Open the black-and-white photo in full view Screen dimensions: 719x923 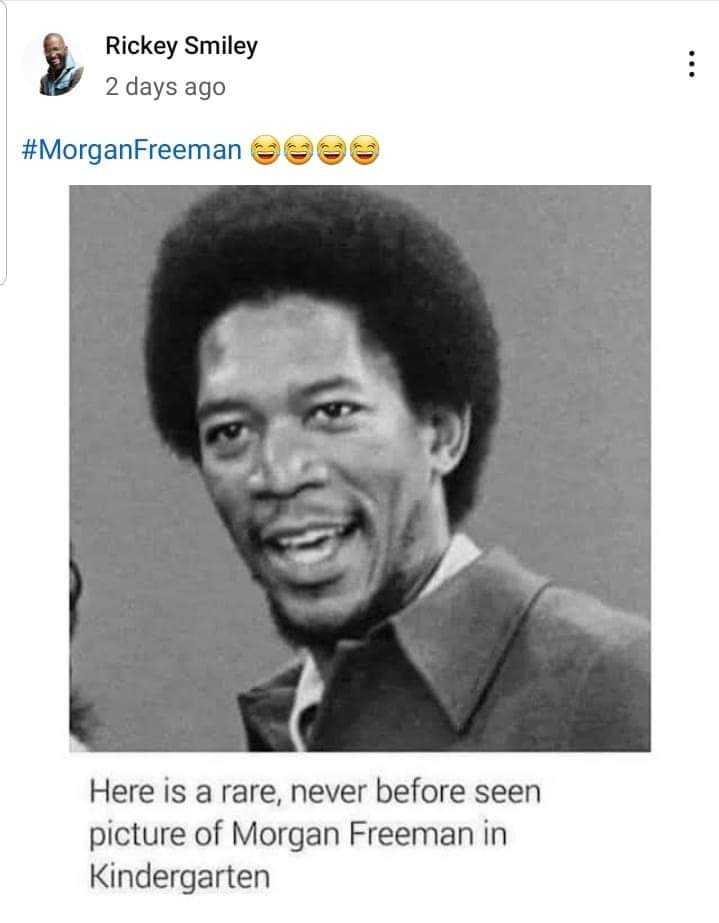360,468
